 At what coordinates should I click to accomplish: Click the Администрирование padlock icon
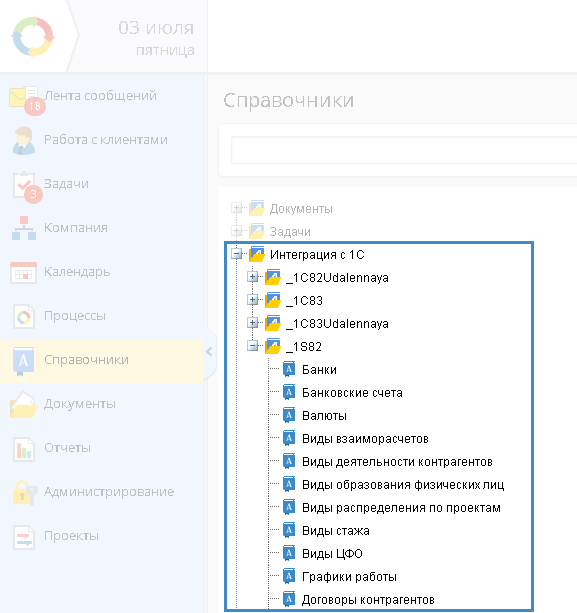pyautogui.click(x=25, y=493)
